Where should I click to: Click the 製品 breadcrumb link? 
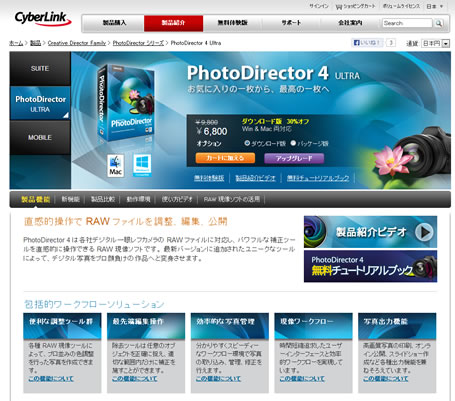point(35,43)
